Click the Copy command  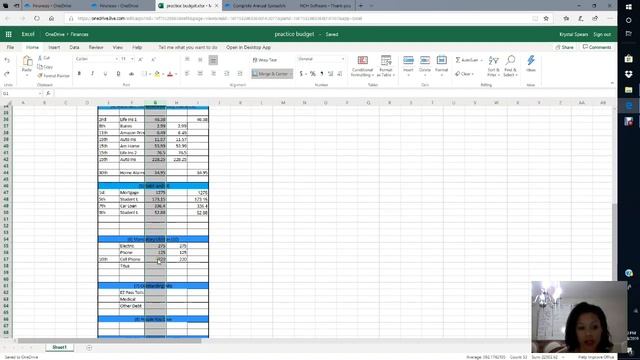[45, 67]
